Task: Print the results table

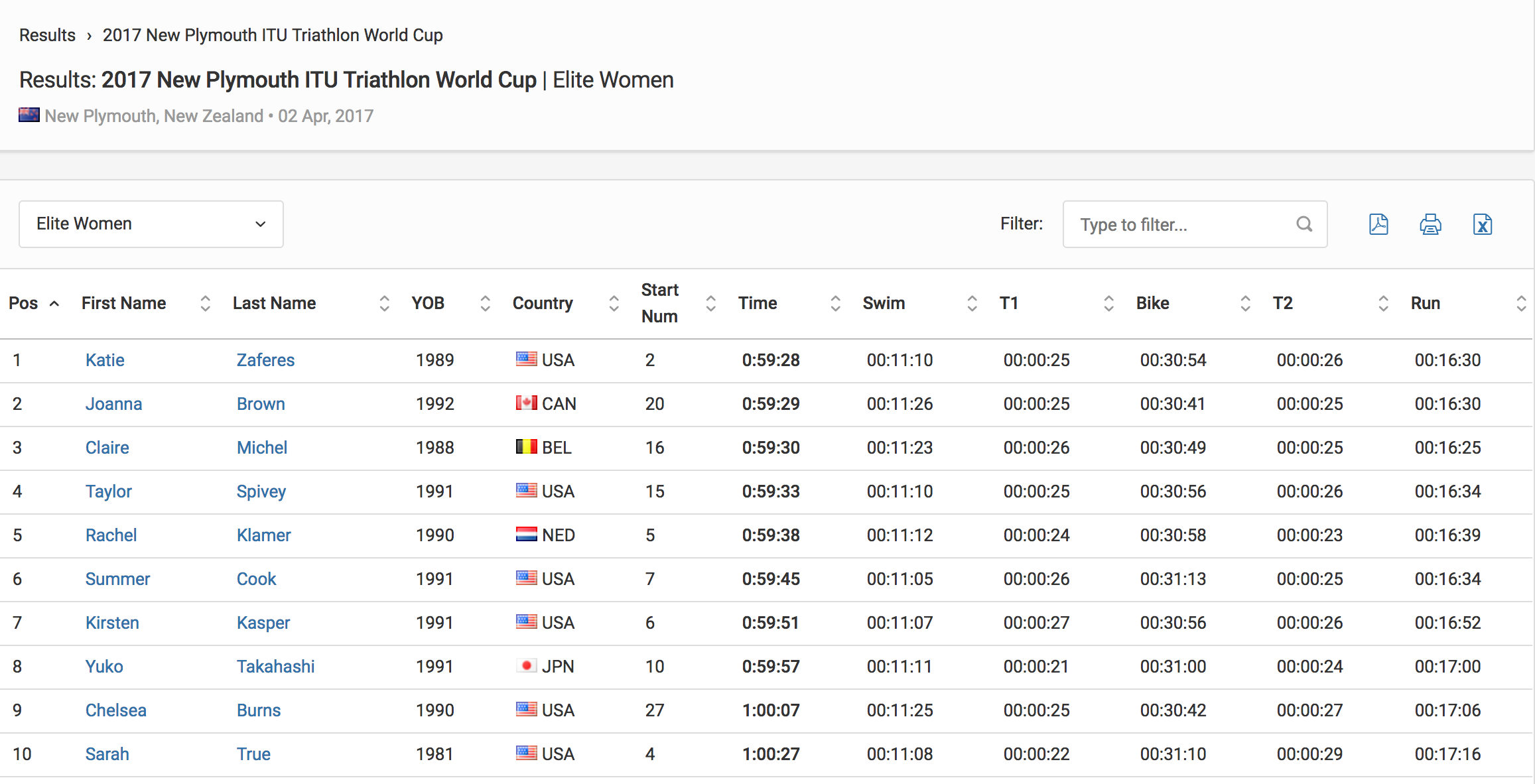Action: 1430,224
